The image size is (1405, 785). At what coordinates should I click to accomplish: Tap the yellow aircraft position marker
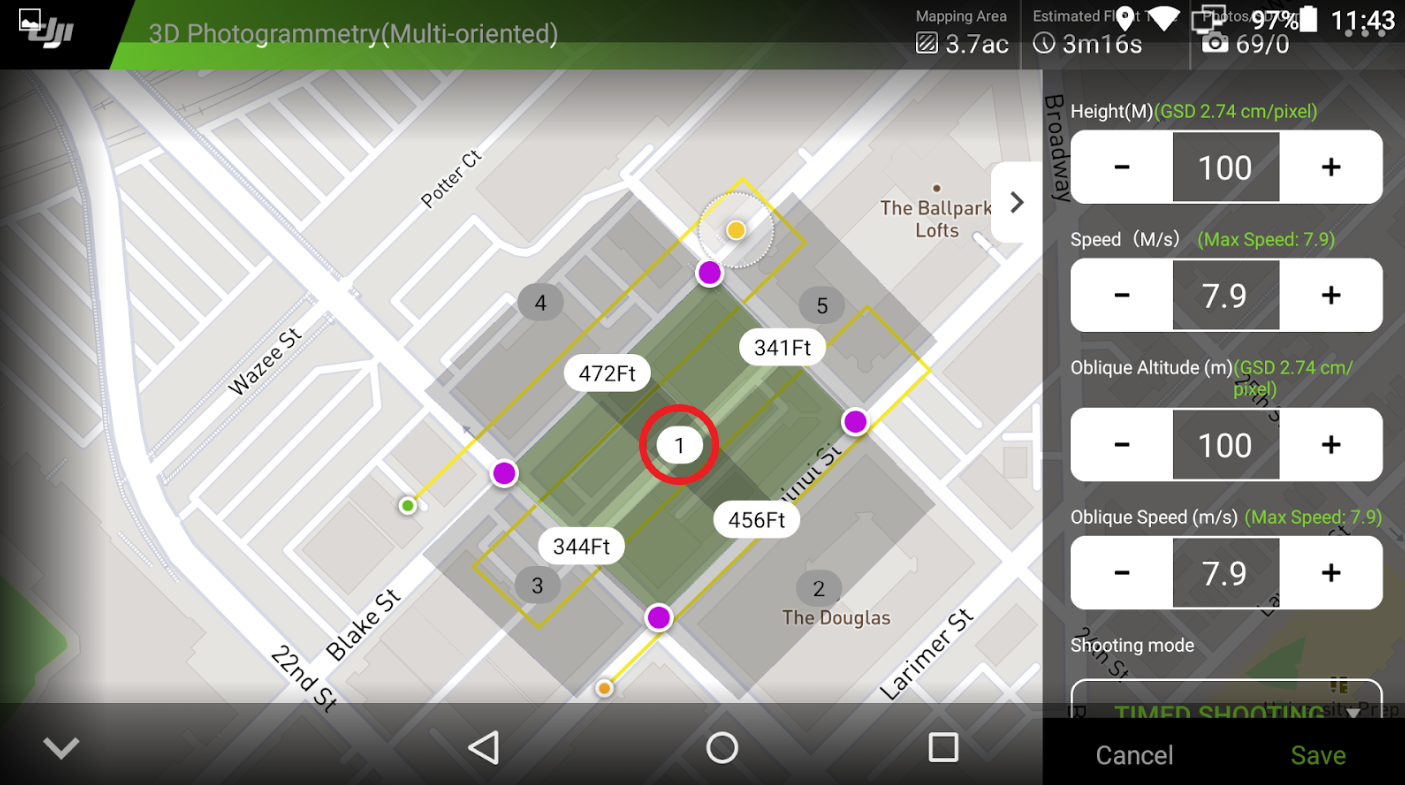736,231
